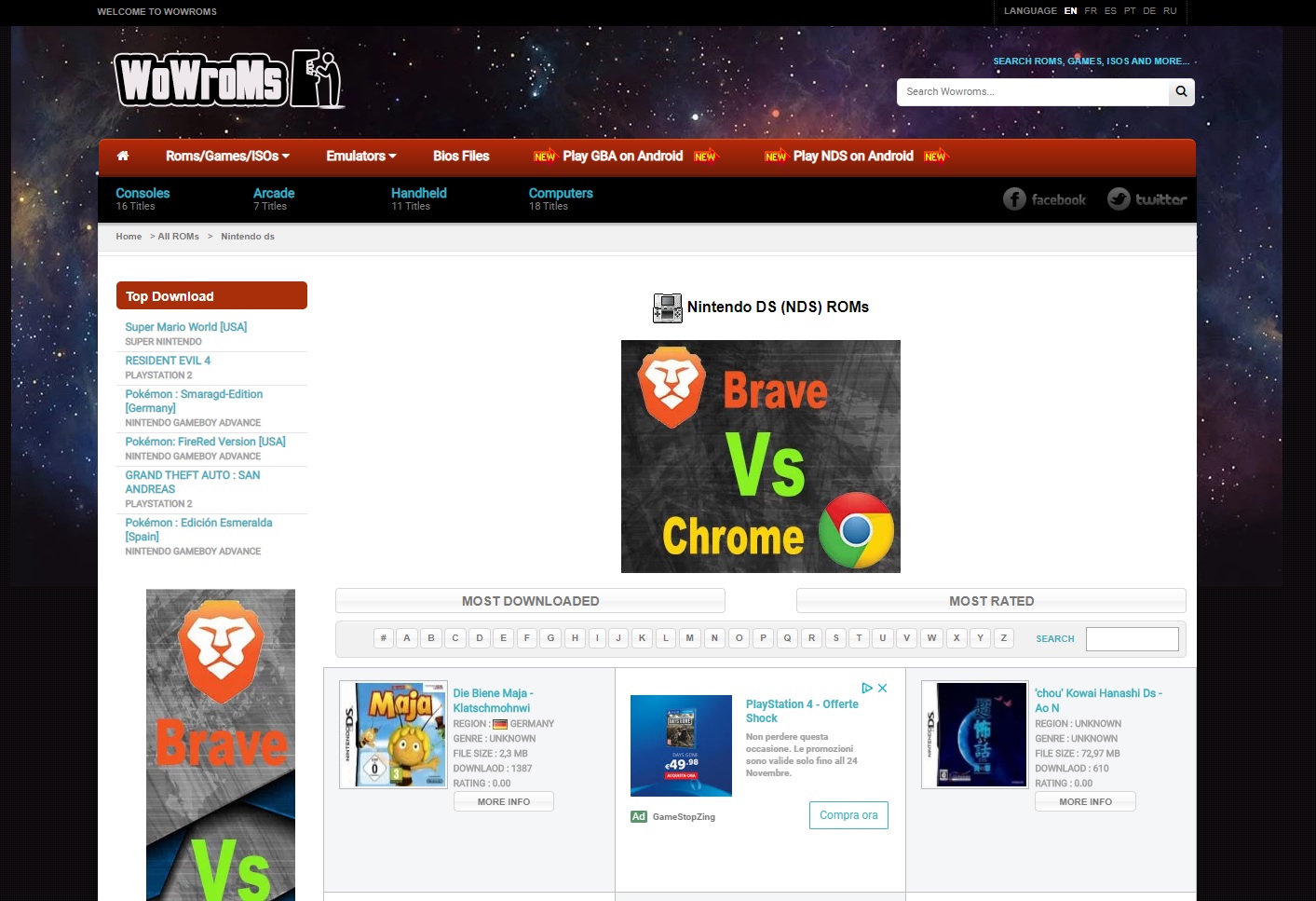Filter ROMs by letter M

[690, 638]
